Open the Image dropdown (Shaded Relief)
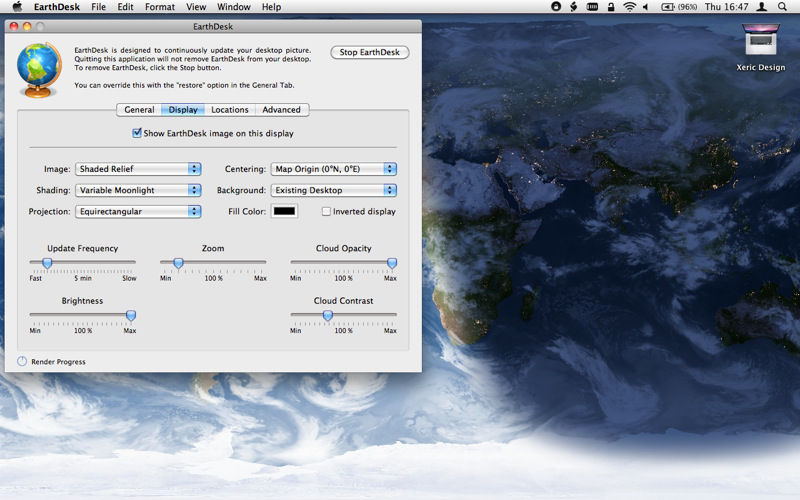Viewport: 800px width, 500px height. [x=138, y=169]
